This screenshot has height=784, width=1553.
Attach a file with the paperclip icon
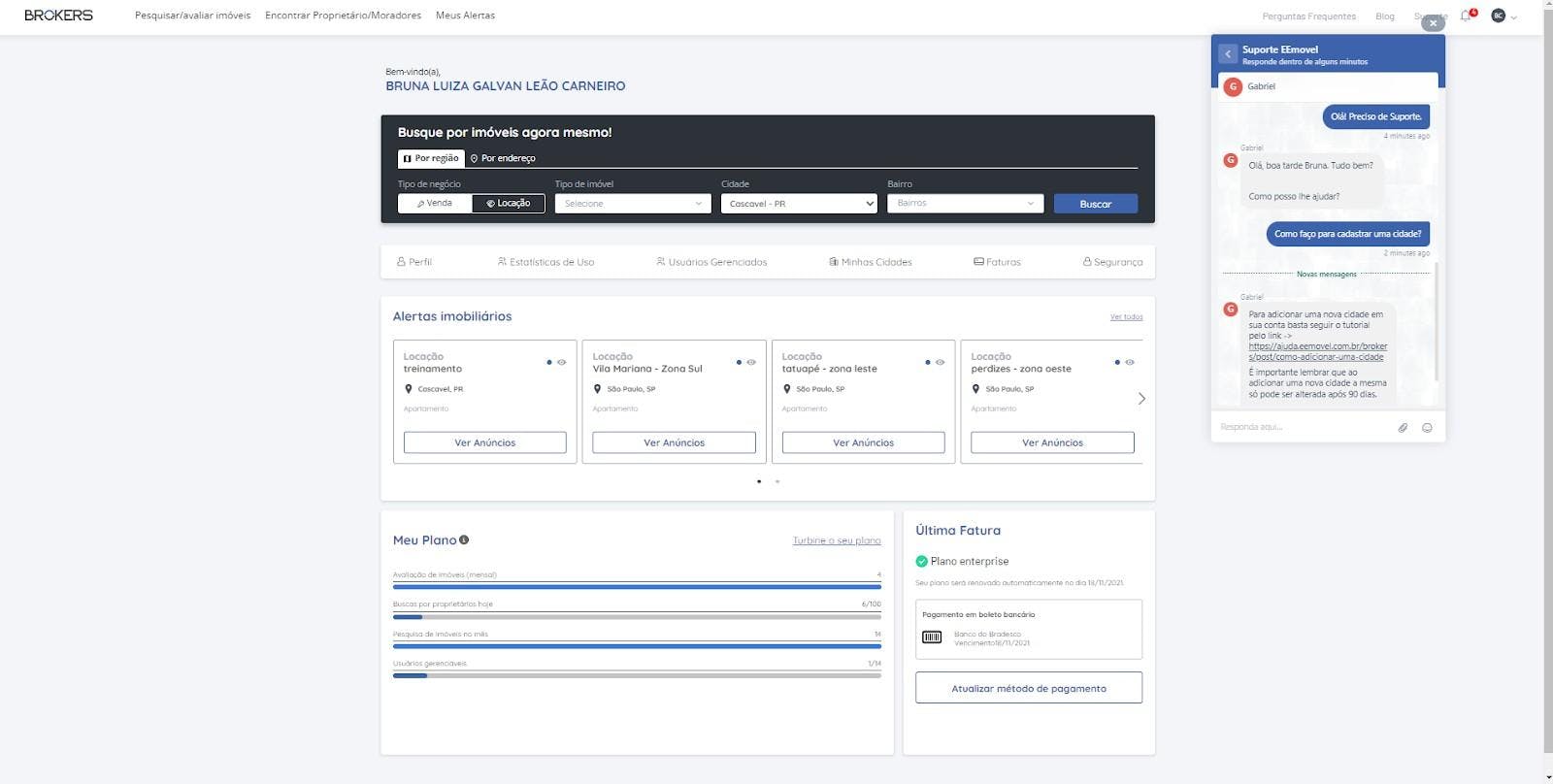(x=1403, y=428)
